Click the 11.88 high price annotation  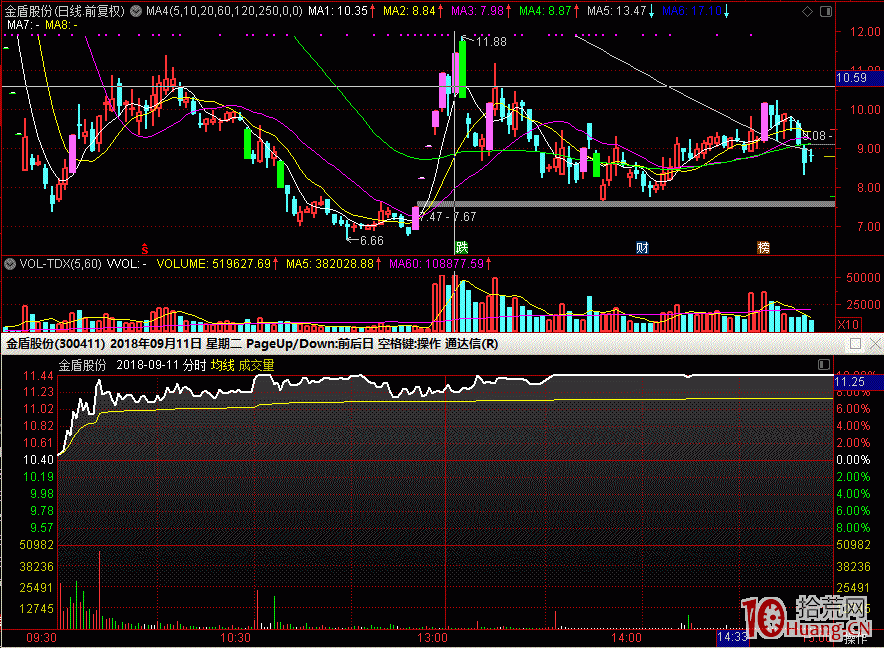tap(490, 42)
